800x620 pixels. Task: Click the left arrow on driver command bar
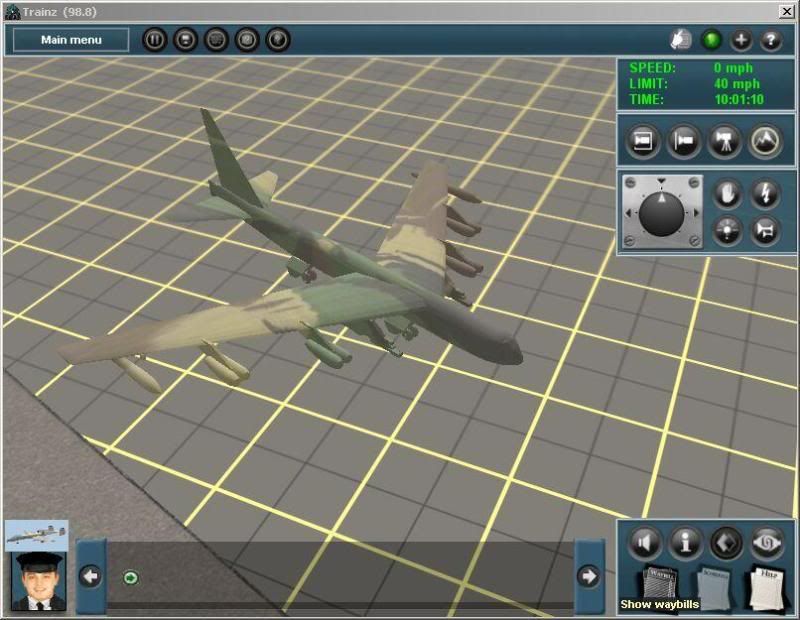[91, 577]
